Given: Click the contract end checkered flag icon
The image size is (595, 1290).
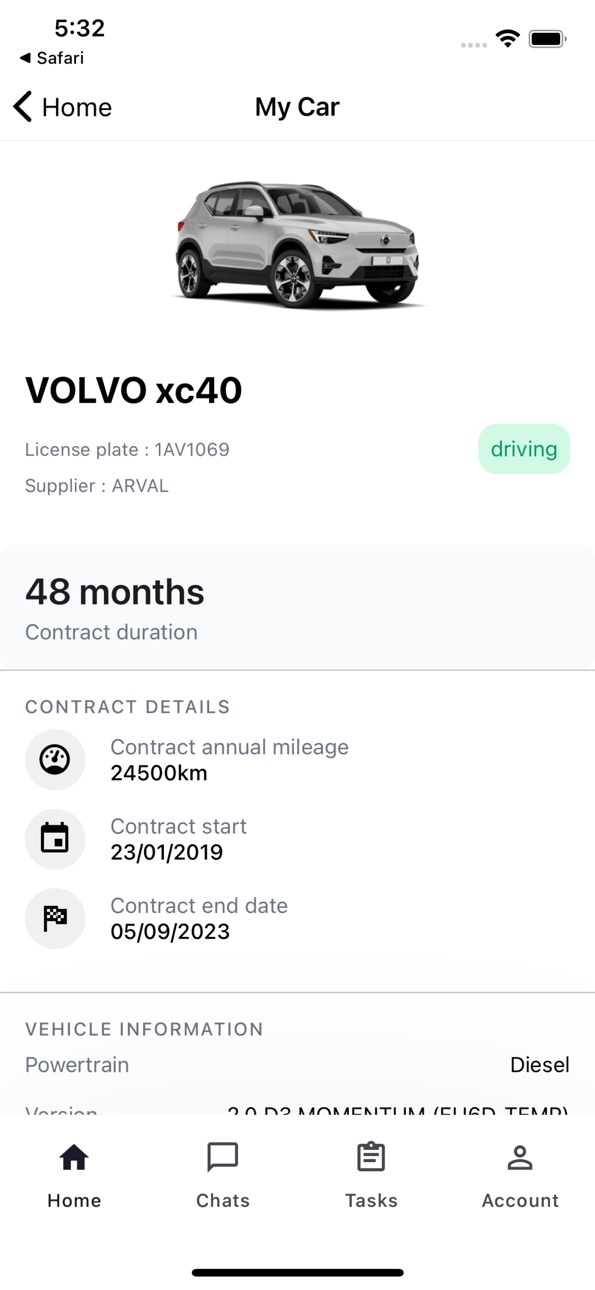Looking at the screenshot, I should [x=55, y=918].
